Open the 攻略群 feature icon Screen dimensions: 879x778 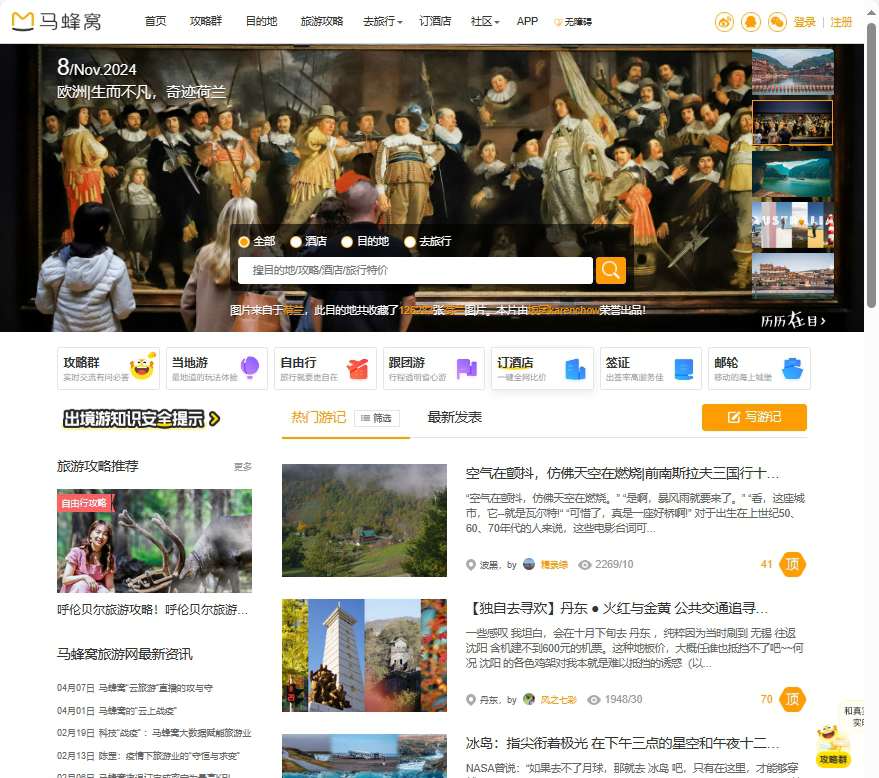(x=108, y=367)
